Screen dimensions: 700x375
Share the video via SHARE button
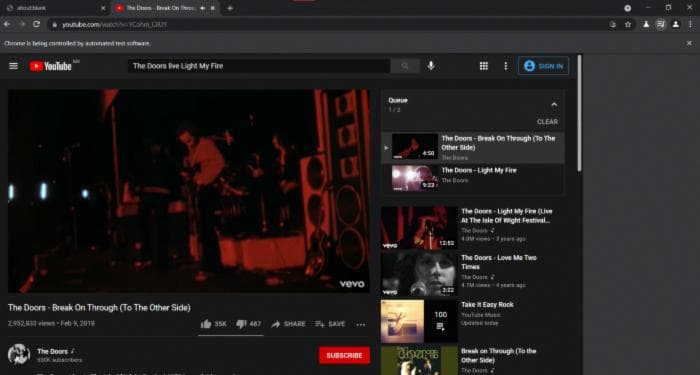(x=288, y=324)
